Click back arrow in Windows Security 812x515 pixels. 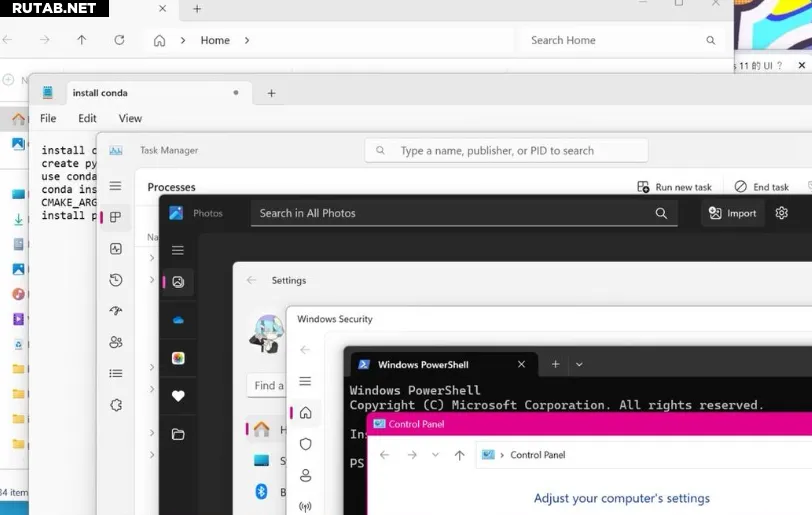pos(305,350)
